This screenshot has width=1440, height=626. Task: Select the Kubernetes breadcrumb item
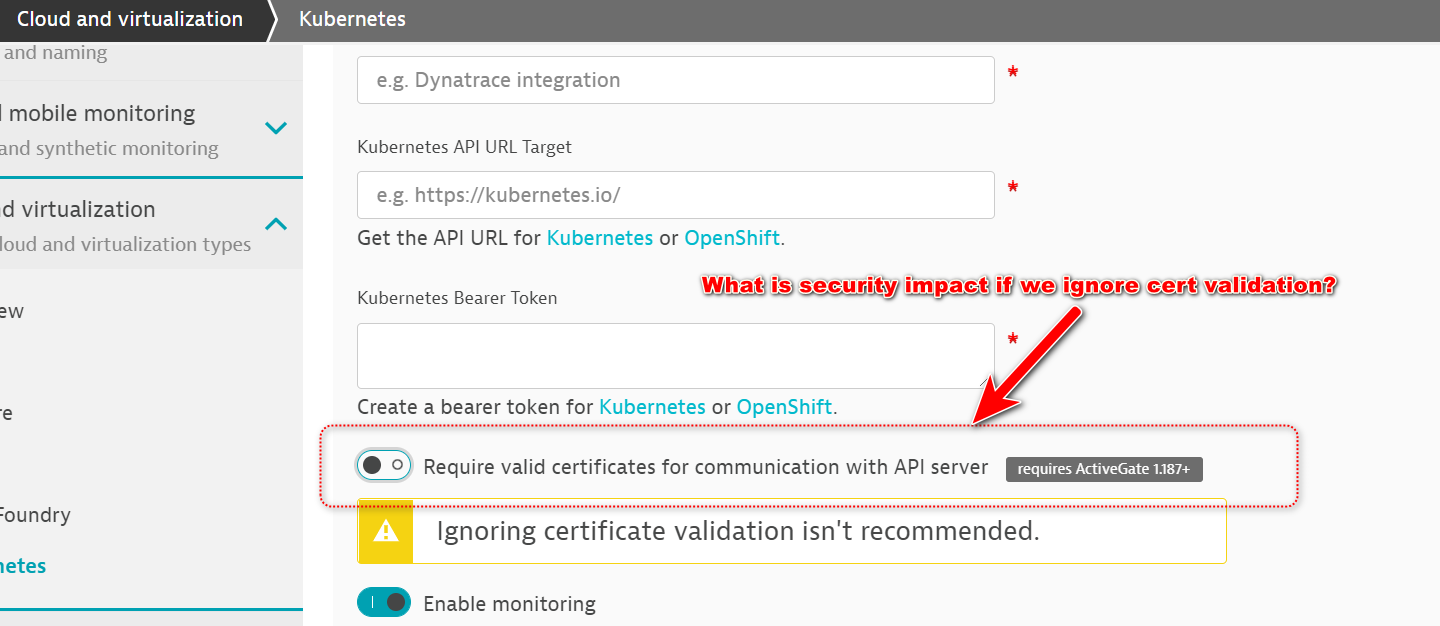pos(352,19)
